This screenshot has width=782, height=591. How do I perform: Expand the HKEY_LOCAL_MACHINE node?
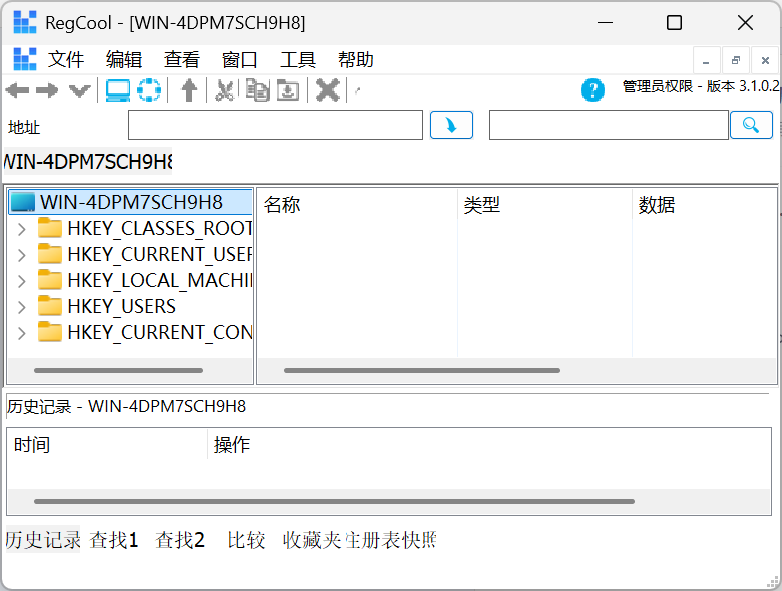coord(21,281)
